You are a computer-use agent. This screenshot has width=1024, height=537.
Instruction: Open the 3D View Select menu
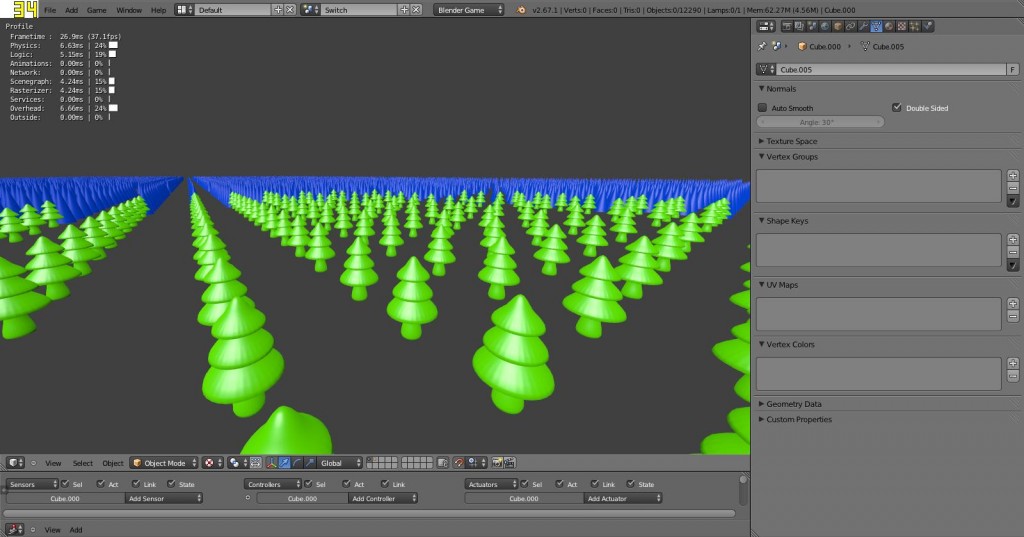click(82, 463)
